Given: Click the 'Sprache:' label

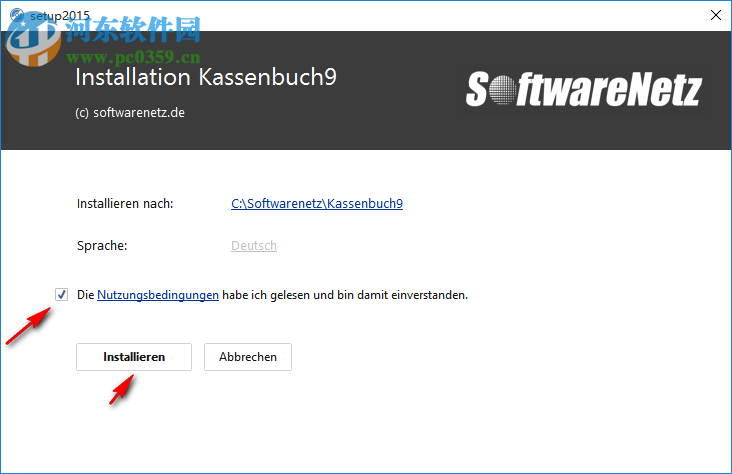Looking at the screenshot, I should click(102, 246).
